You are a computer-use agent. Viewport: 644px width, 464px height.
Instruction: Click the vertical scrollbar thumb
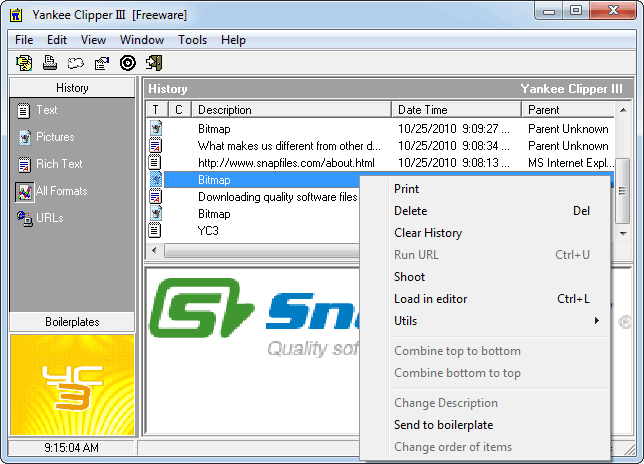click(x=623, y=191)
